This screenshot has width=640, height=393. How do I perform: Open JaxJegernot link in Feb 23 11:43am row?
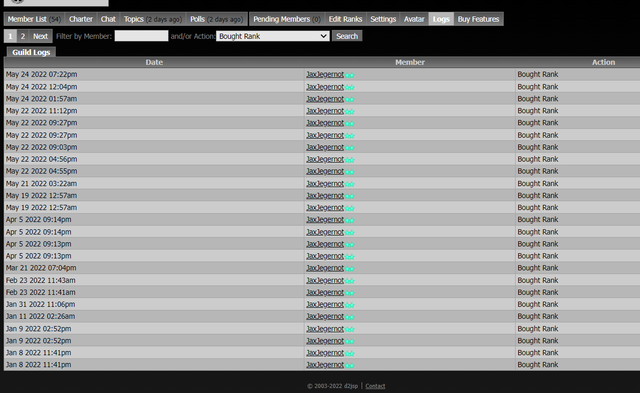tap(325, 280)
